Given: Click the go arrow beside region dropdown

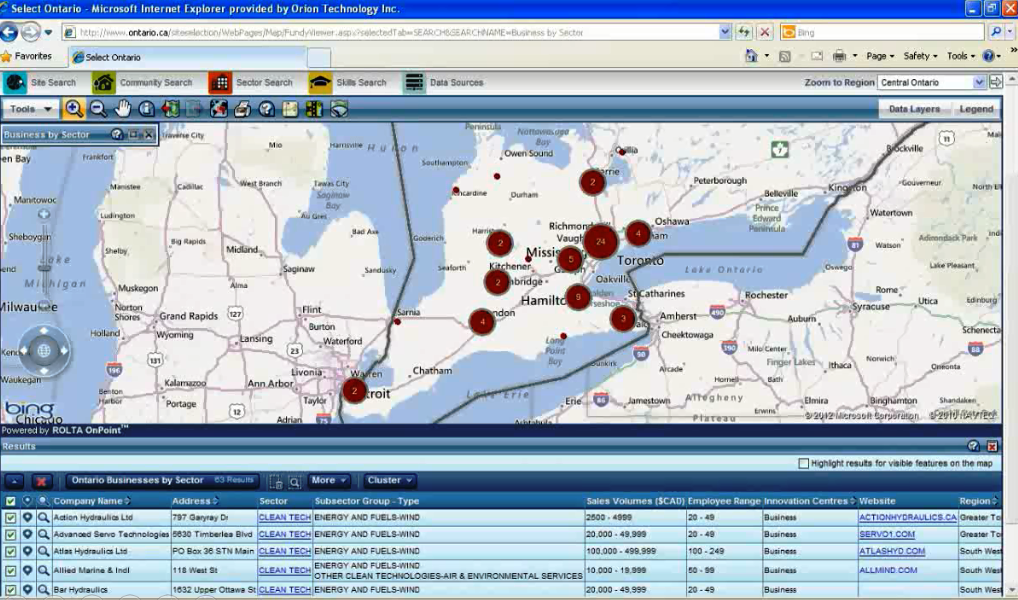Looking at the screenshot, I should pos(995,82).
